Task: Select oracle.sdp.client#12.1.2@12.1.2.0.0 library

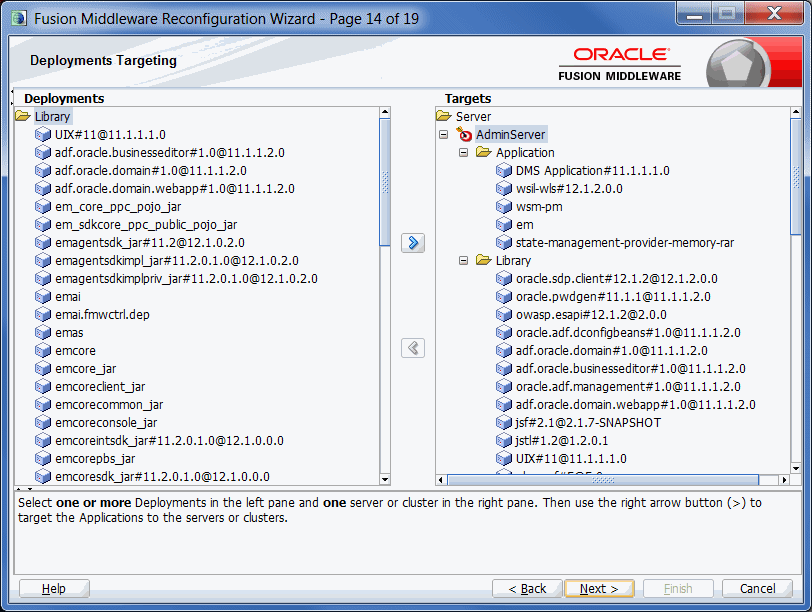Action: (617, 279)
